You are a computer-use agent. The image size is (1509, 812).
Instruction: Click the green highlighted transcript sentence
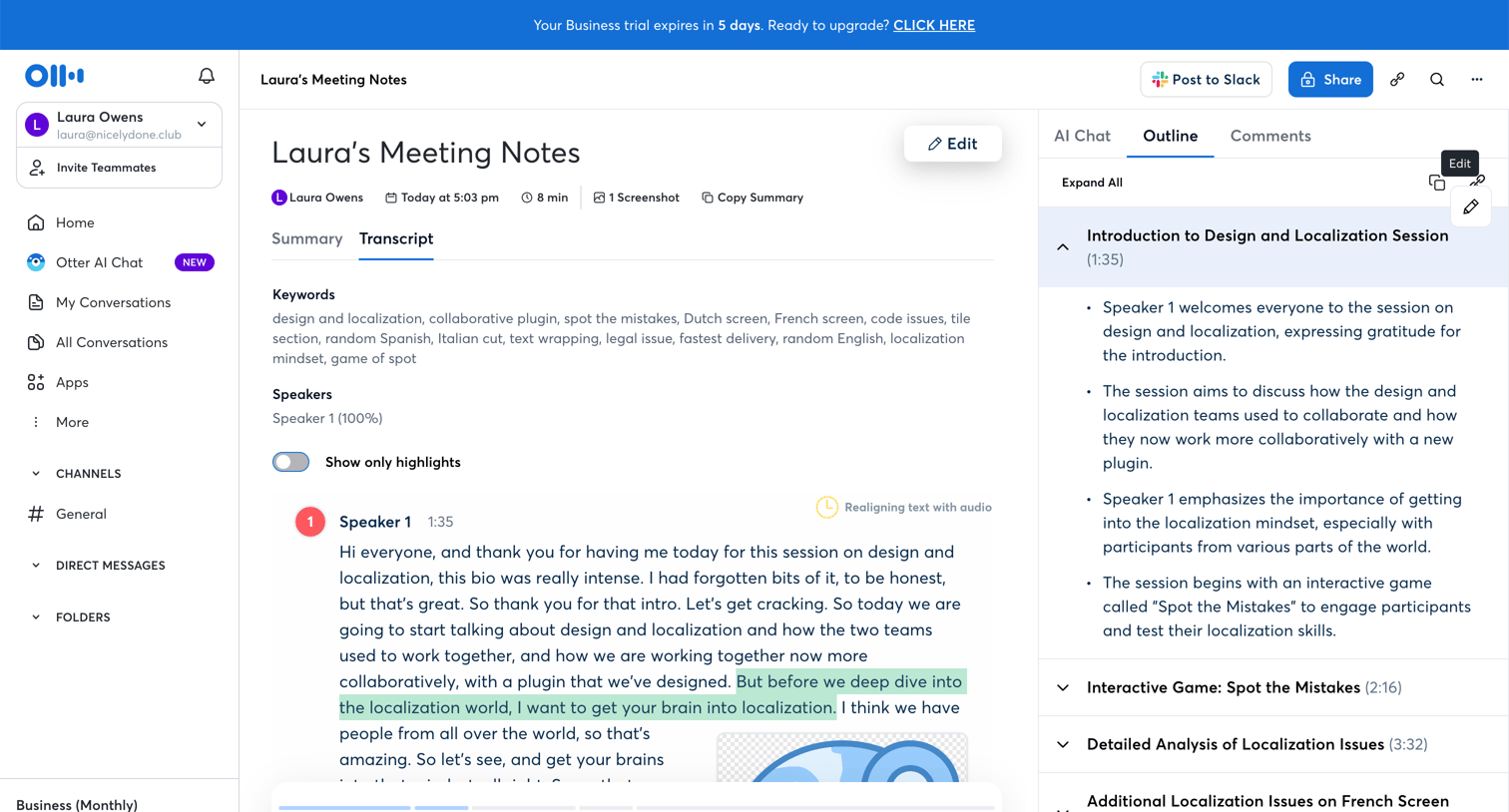[651, 694]
